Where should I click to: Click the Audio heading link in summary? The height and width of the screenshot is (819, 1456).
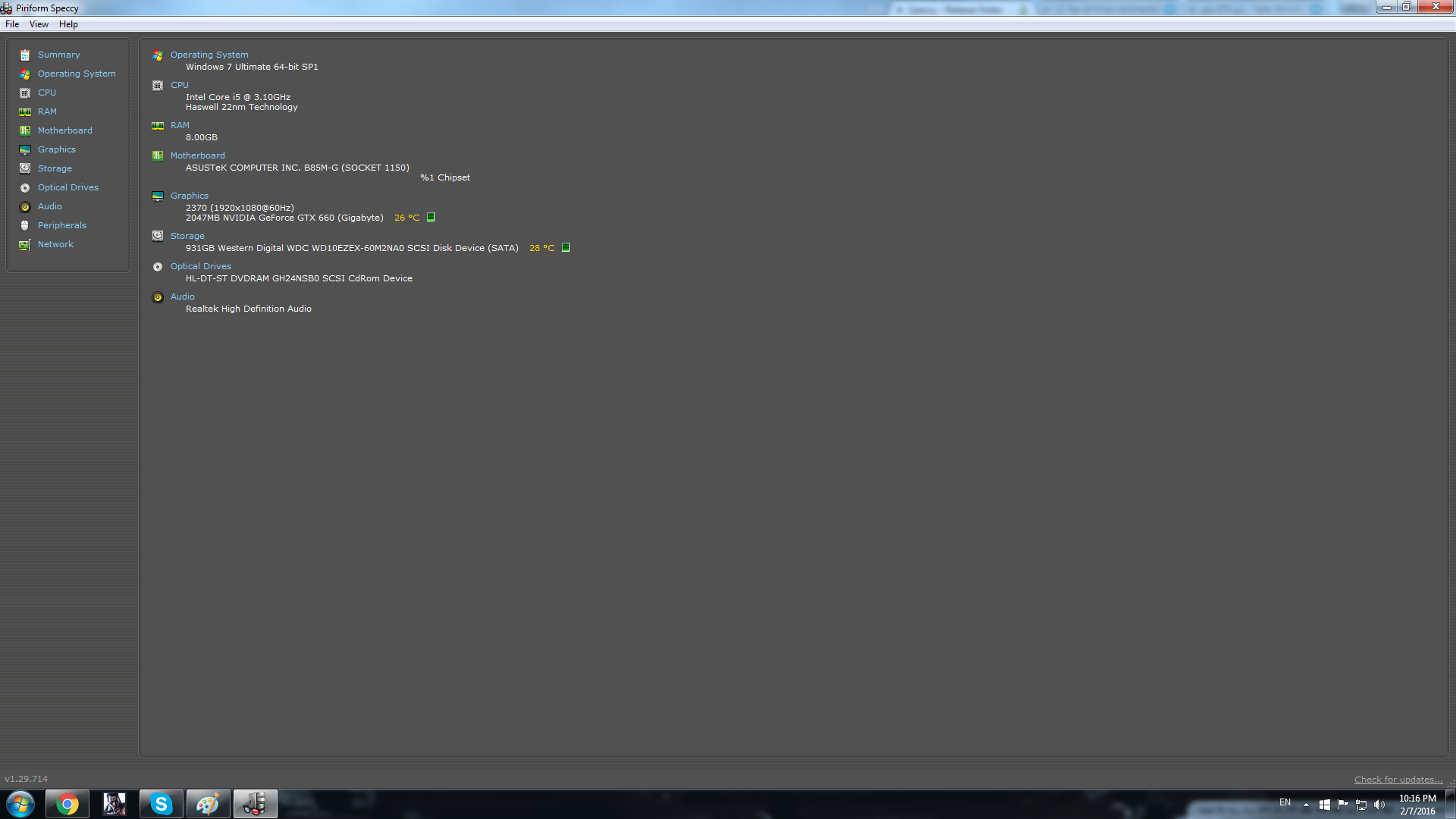[x=183, y=297]
